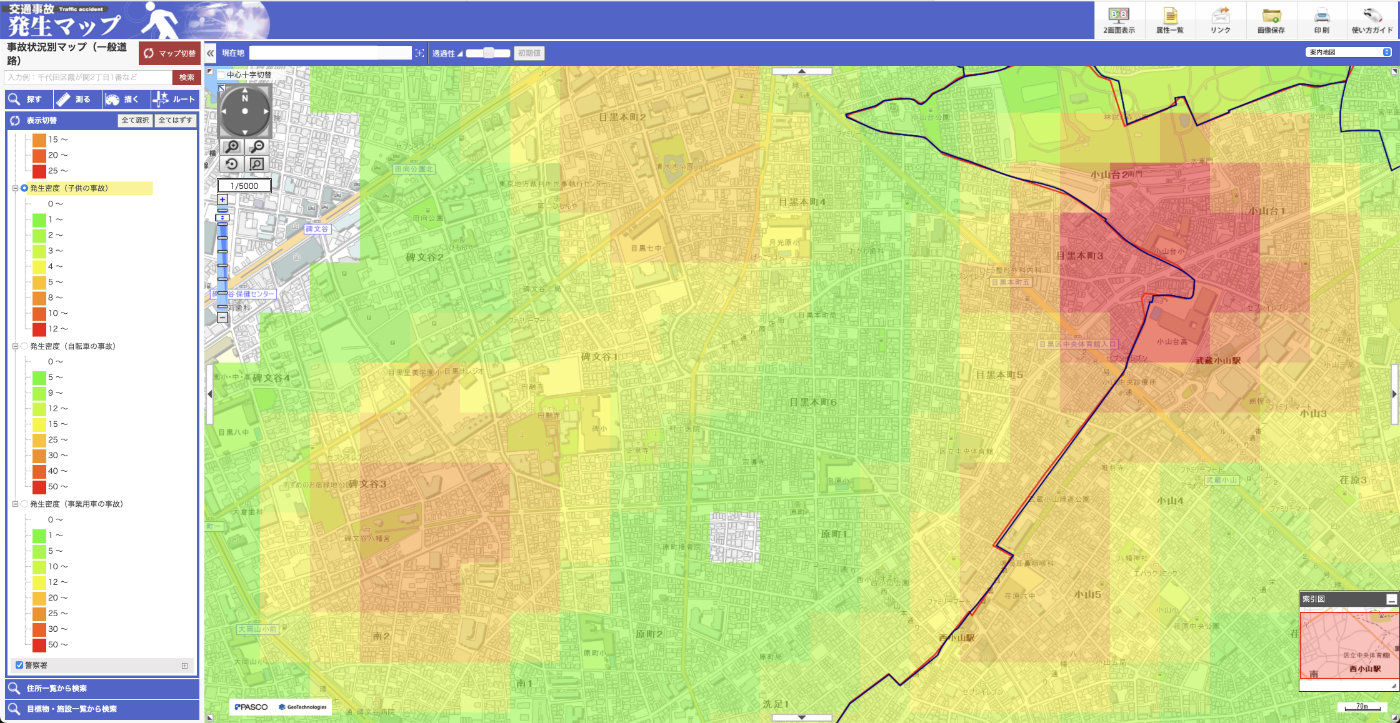The height and width of the screenshot is (723, 1400).
Task: Open the 使い方ガイド usage guide
Action: pyautogui.click(x=1371, y=20)
